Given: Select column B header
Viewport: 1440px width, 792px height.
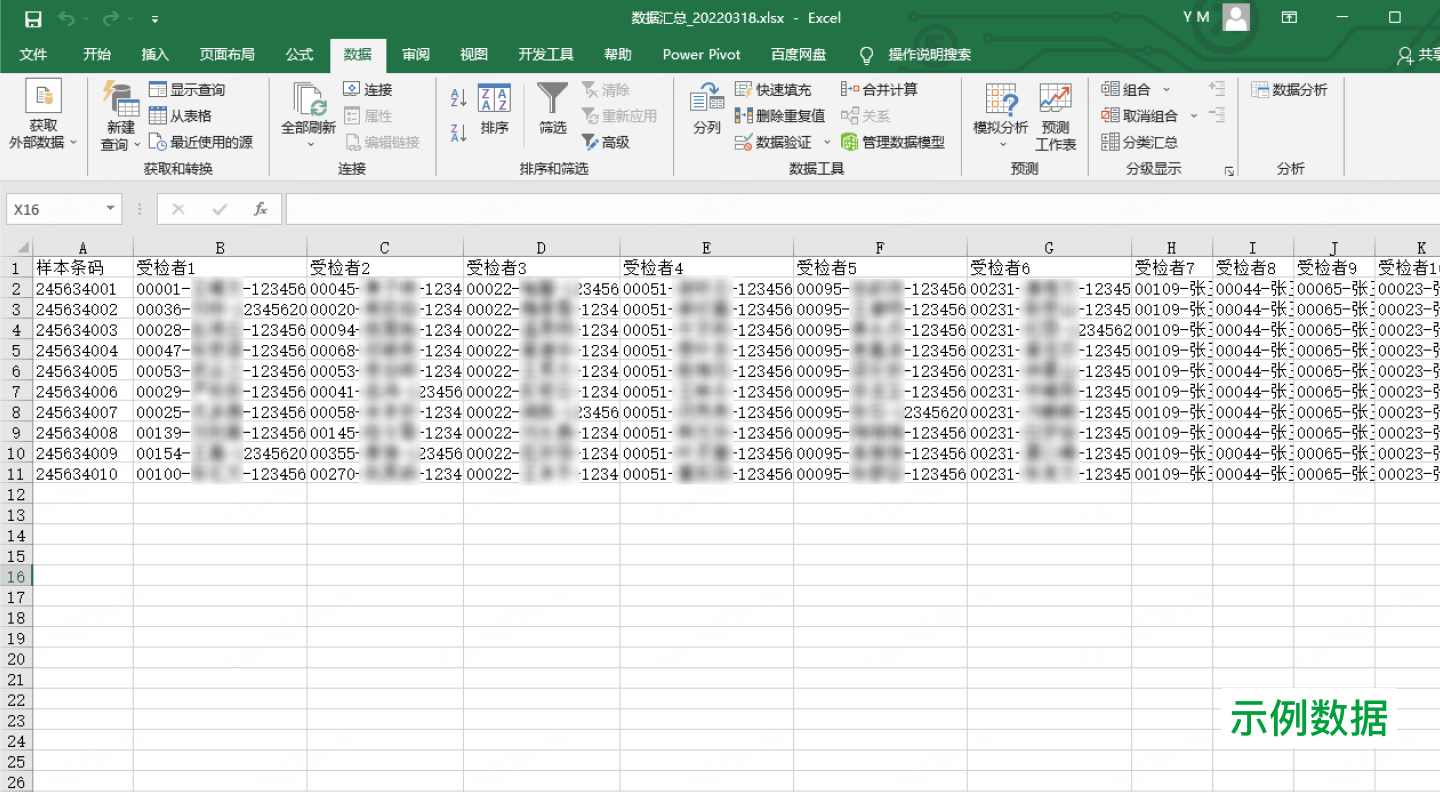Looking at the screenshot, I should pos(220,248).
